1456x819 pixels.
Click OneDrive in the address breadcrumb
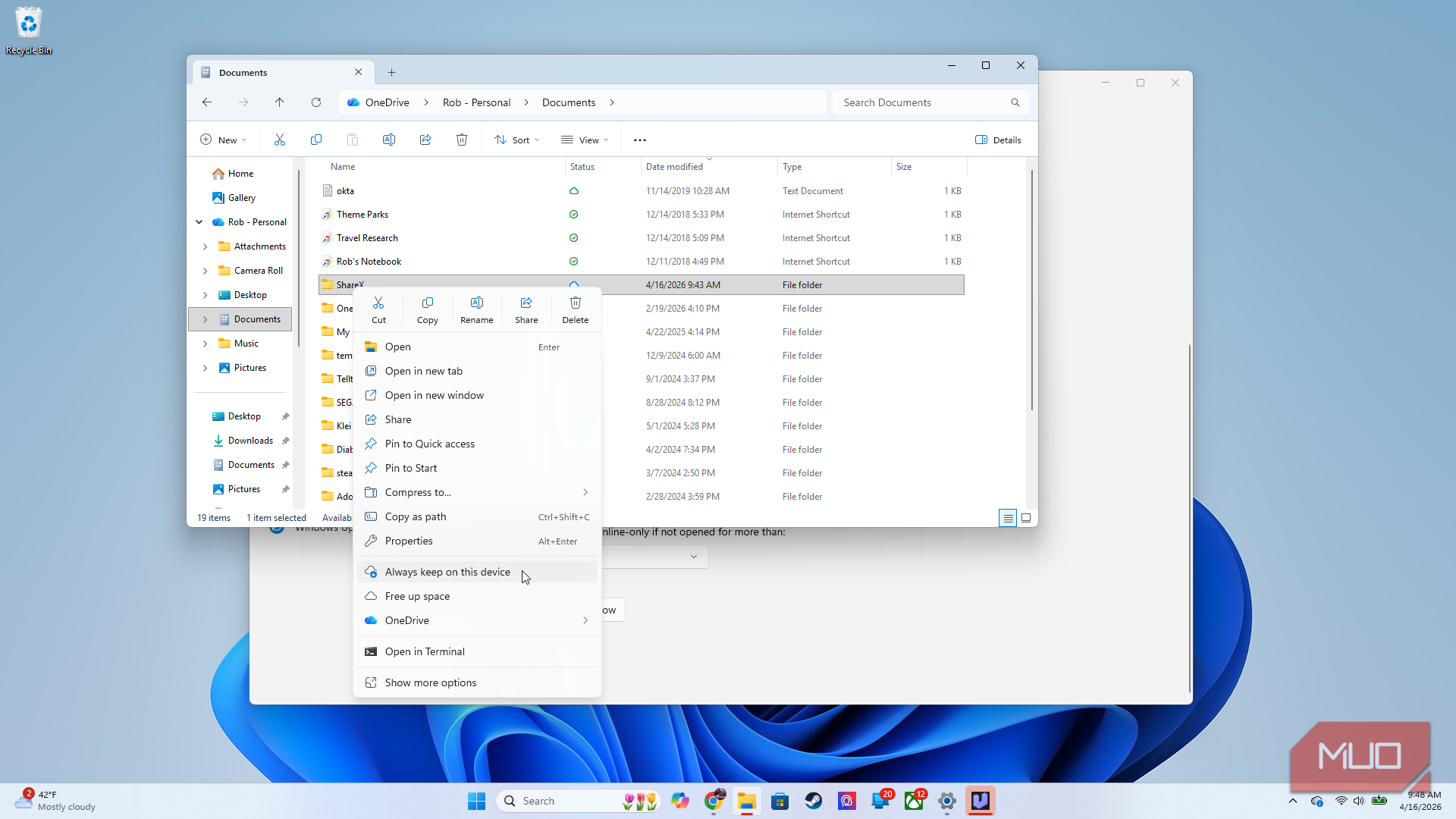387,102
